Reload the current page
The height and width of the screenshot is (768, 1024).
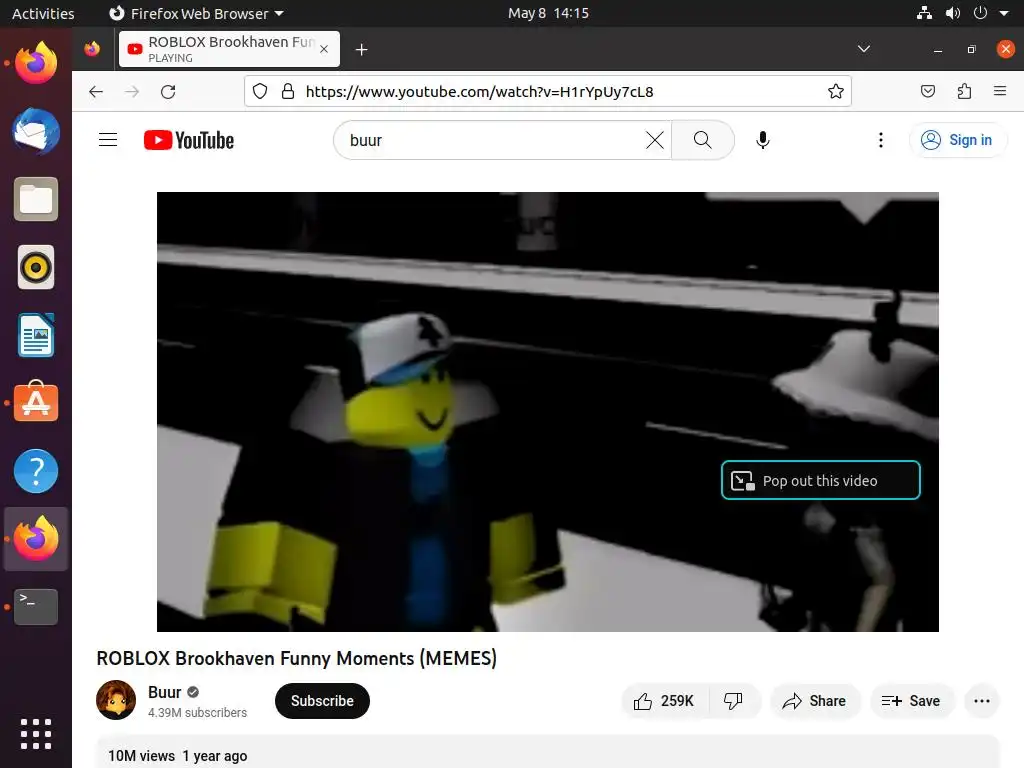coord(168,91)
